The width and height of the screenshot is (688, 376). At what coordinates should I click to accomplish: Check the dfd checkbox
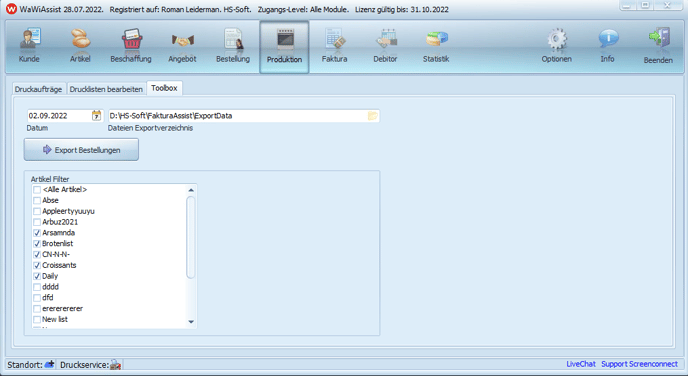click(37, 298)
